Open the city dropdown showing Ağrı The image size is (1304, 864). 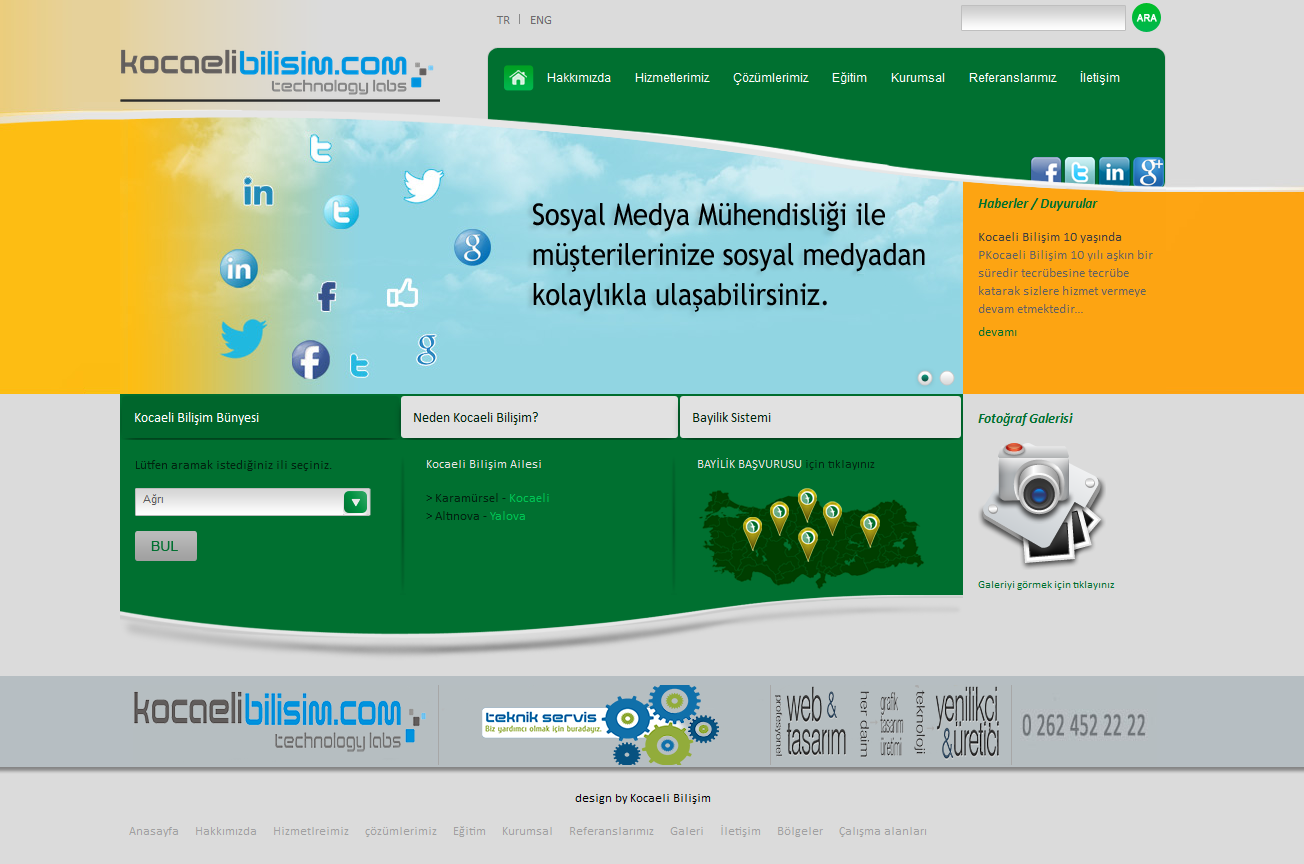pyautogui.click(x=252, y=501)
